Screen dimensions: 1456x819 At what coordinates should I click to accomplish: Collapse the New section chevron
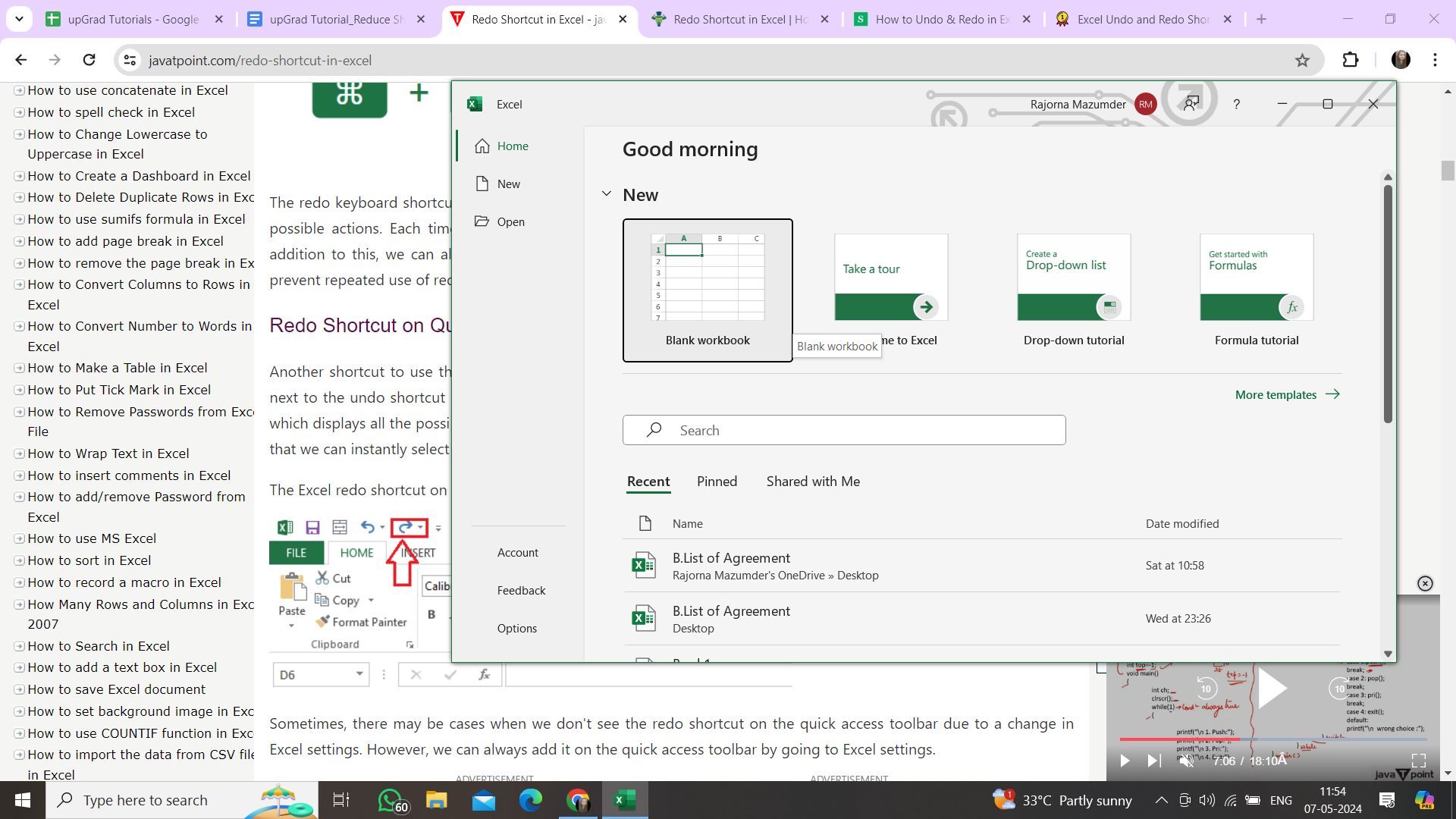606,194
